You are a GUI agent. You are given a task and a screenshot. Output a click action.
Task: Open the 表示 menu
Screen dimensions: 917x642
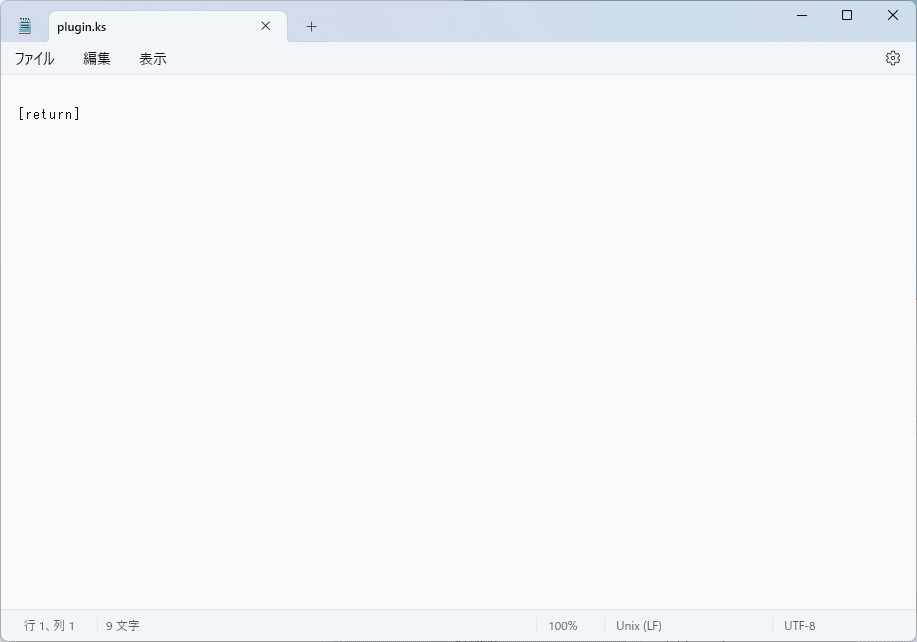[x=153, y=58]
